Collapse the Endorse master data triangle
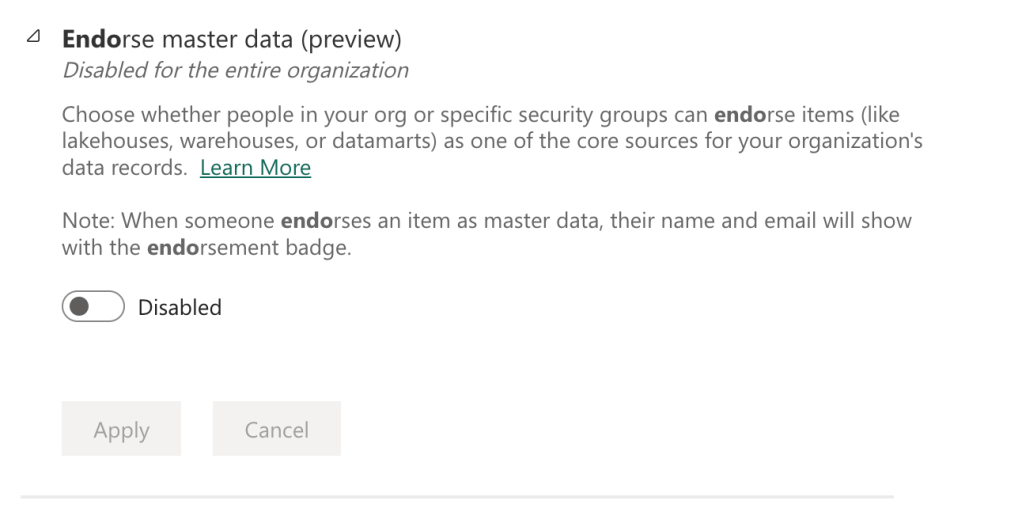The width and height of the screenshot is (1022, 527). (x=35, y=38)
